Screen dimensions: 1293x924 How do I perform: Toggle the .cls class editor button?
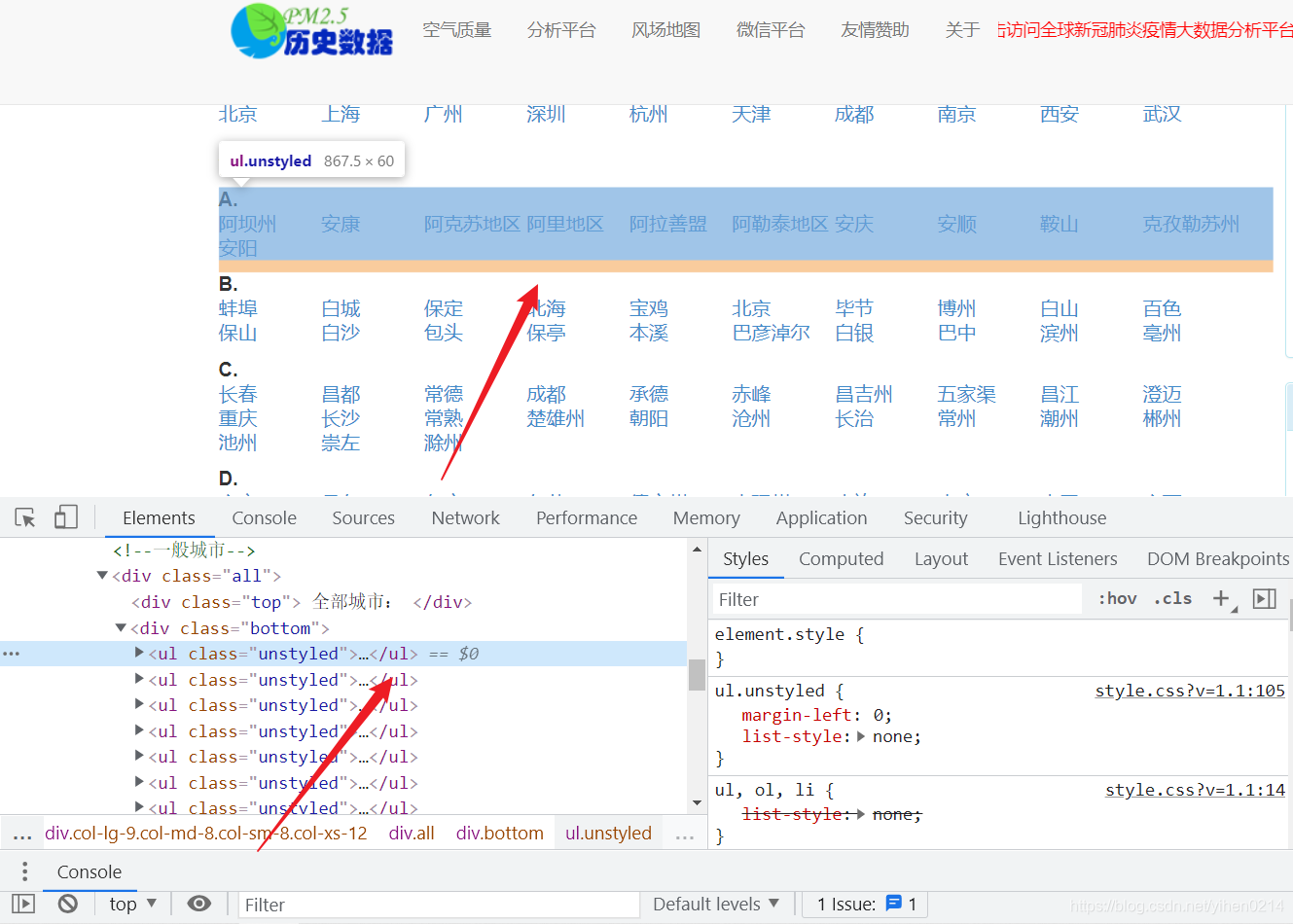point(1172,598)
